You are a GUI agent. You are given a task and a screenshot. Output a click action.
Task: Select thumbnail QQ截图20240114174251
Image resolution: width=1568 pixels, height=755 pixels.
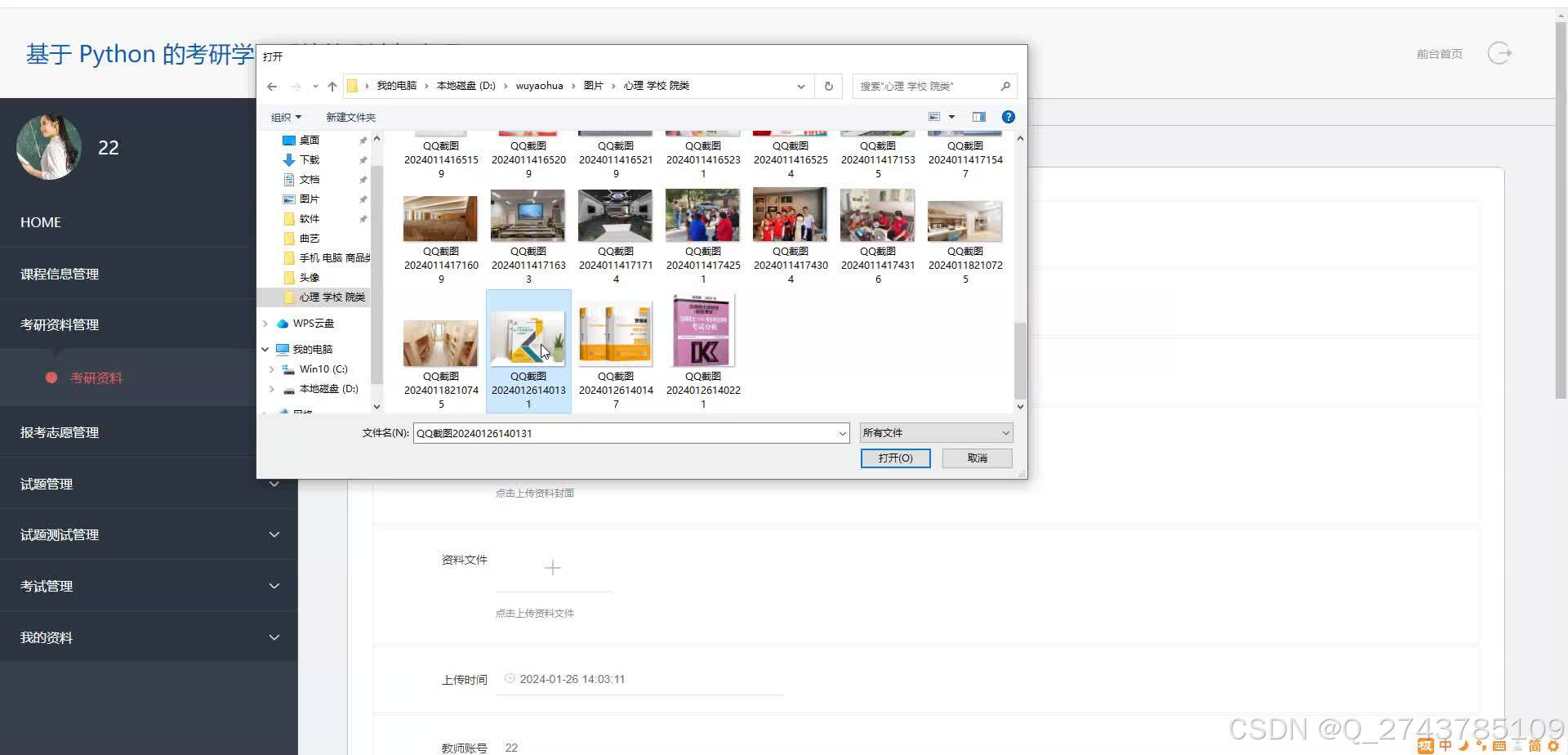pos(703,236)
